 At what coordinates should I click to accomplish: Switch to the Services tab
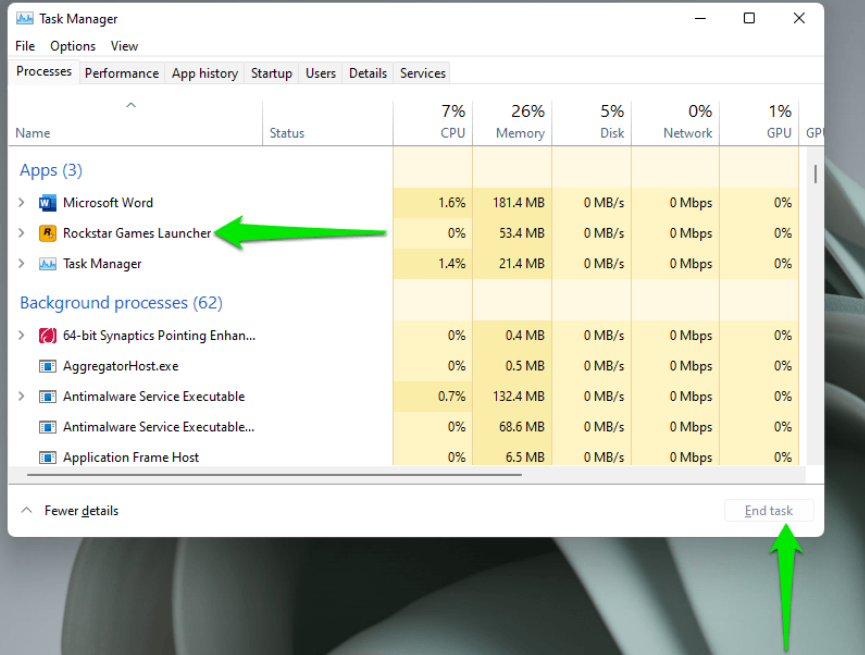(423, 73)
